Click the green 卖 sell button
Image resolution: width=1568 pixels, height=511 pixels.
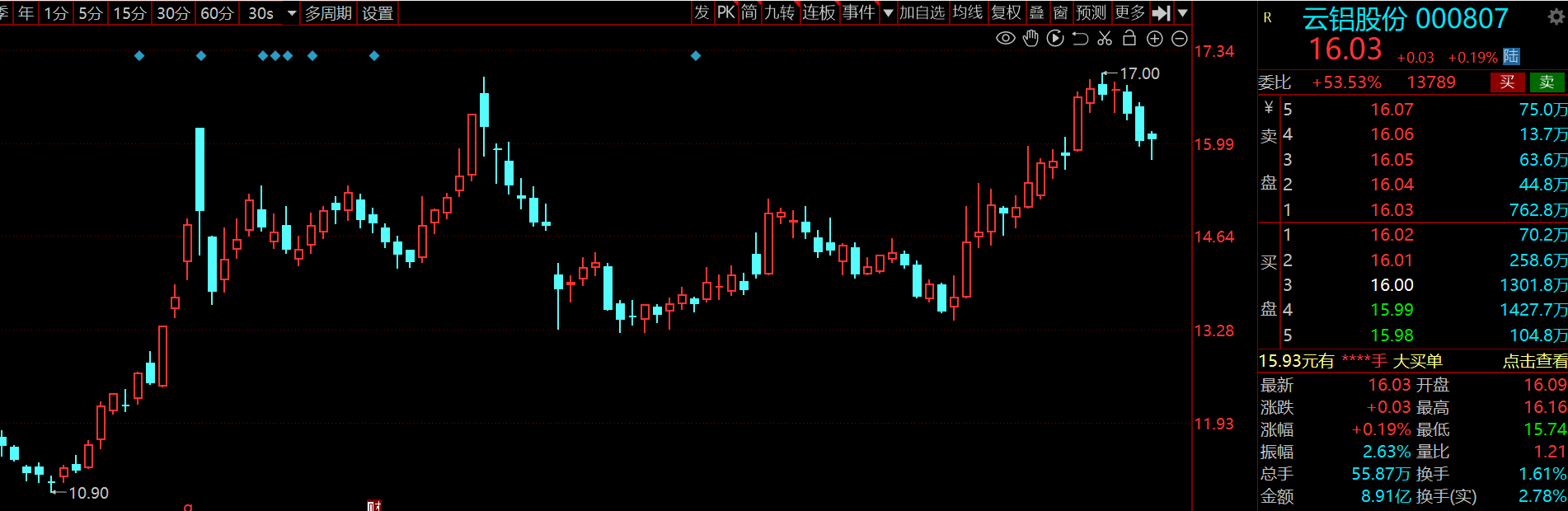tap(1547, 82)
